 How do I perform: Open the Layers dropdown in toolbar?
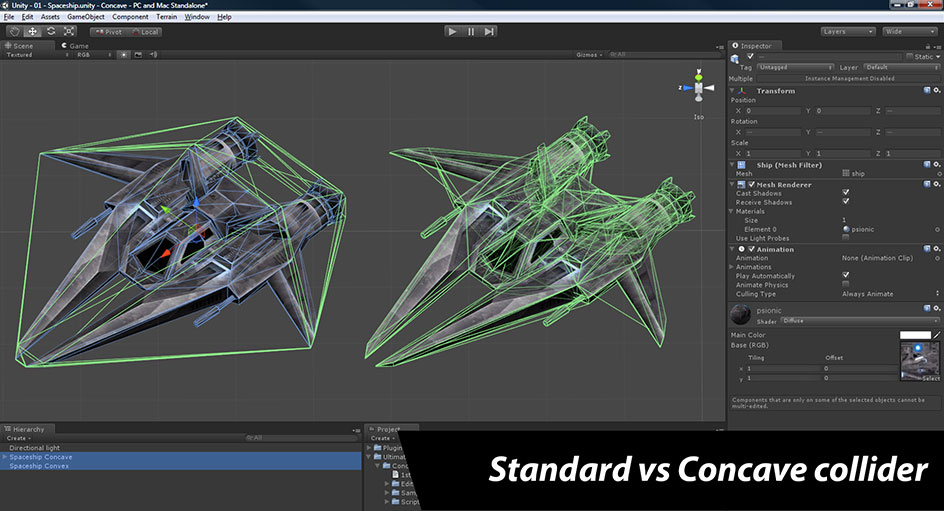coord(848,31)
